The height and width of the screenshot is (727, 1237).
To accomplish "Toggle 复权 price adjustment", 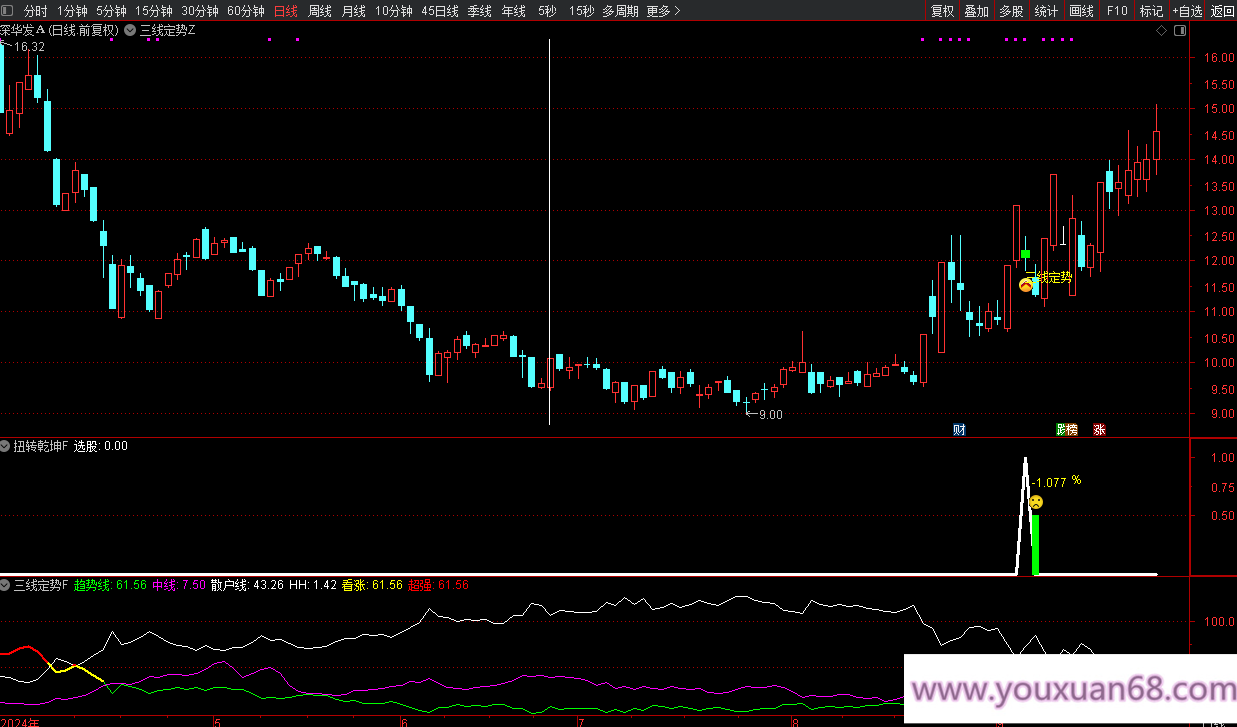I will pos(942,11).
